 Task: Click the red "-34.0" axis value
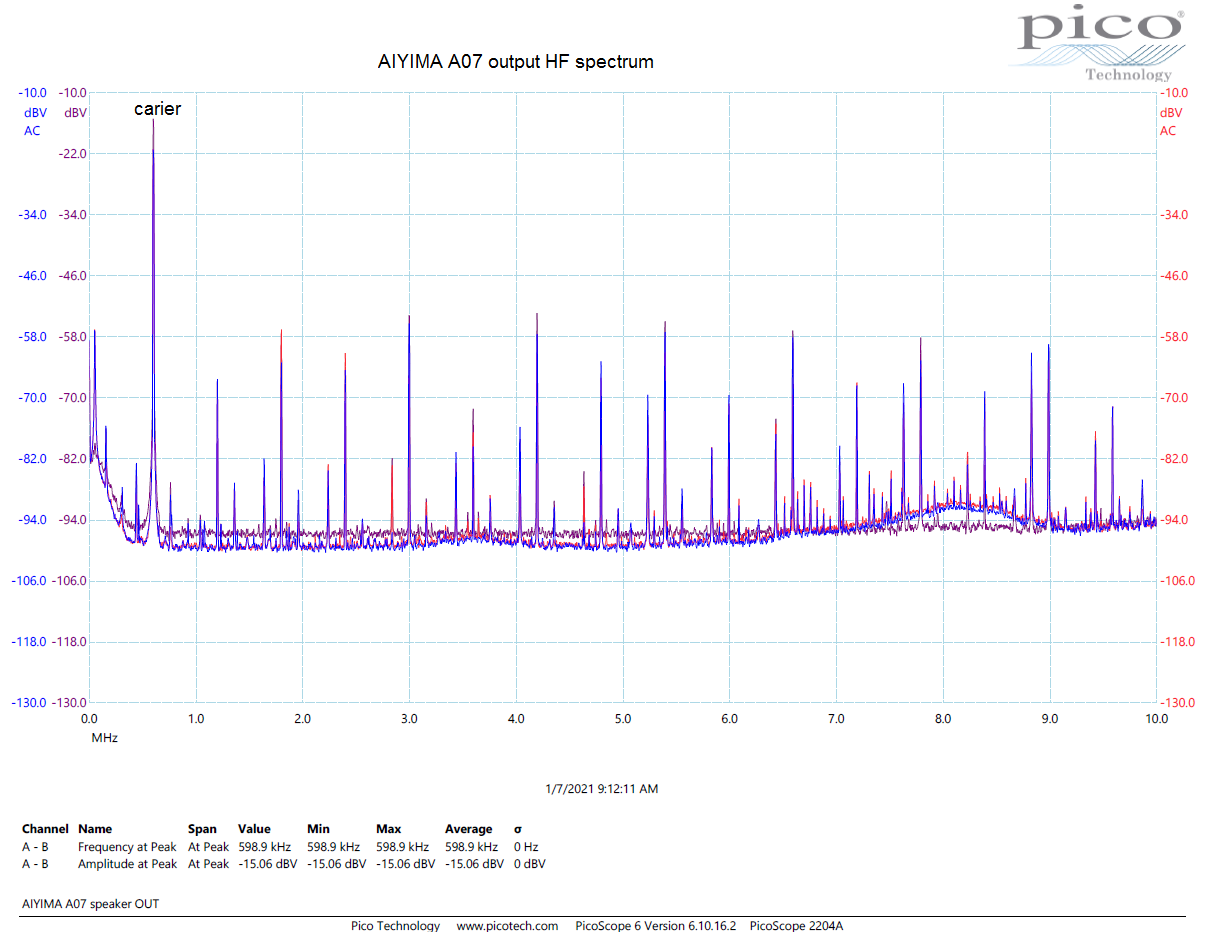tap(1176, 214)
